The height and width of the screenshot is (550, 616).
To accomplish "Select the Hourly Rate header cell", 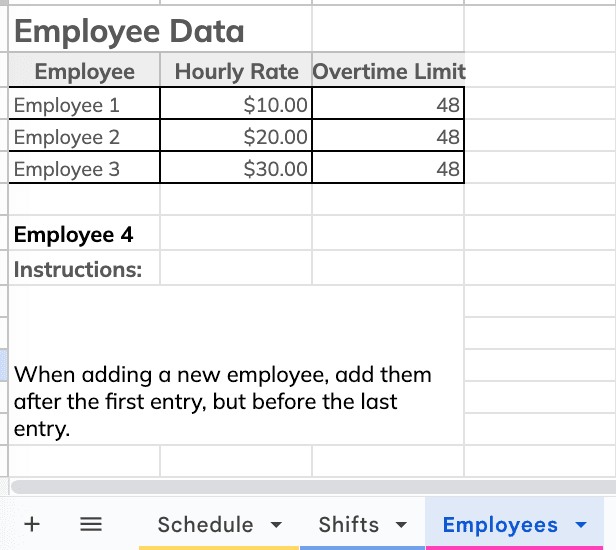I will click(x=236, y=70).
